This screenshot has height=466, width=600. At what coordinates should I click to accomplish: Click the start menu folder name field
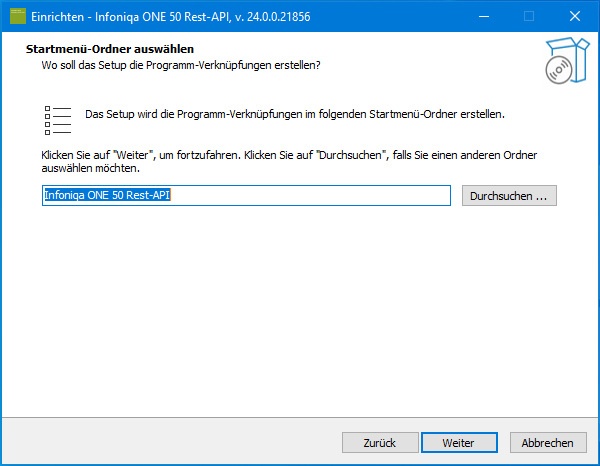[x=246, y=196]
